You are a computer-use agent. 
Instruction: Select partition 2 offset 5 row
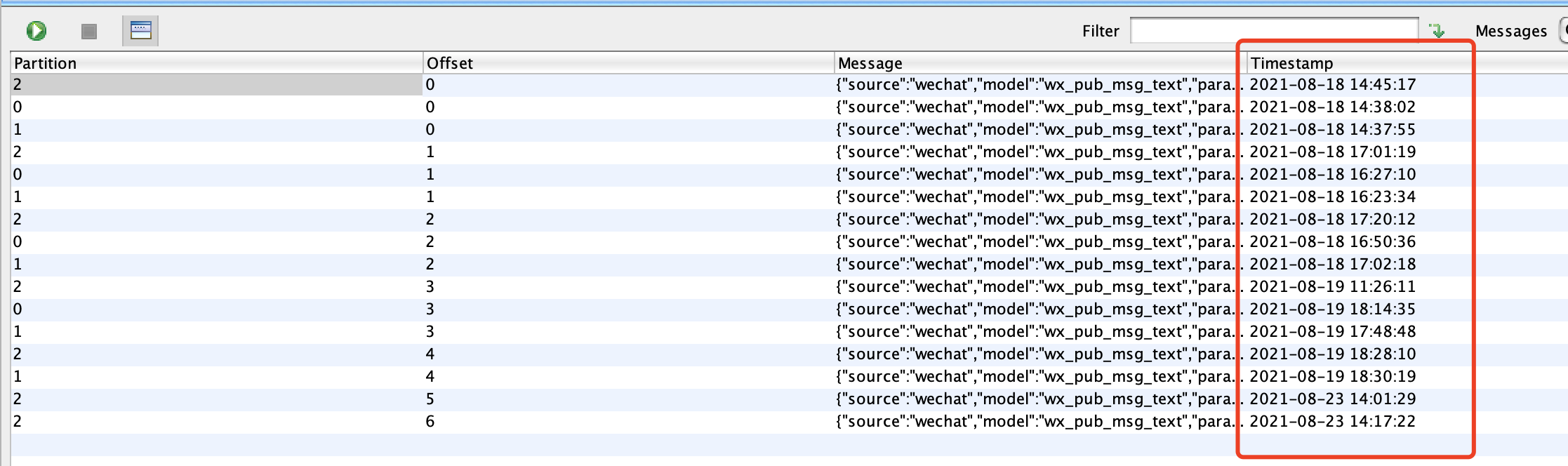coord(789,399)
